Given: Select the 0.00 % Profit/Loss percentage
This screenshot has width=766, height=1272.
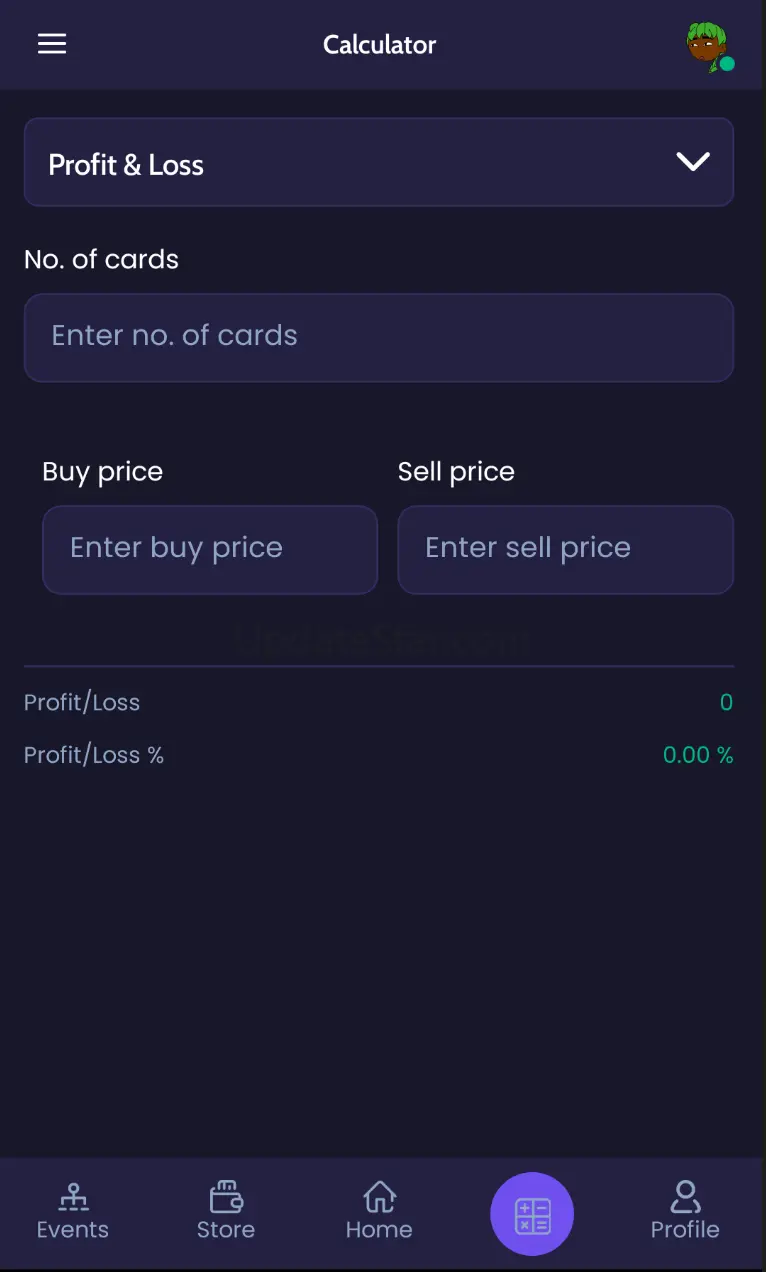Looking at the screenshot, I should (x=698, y=755).
